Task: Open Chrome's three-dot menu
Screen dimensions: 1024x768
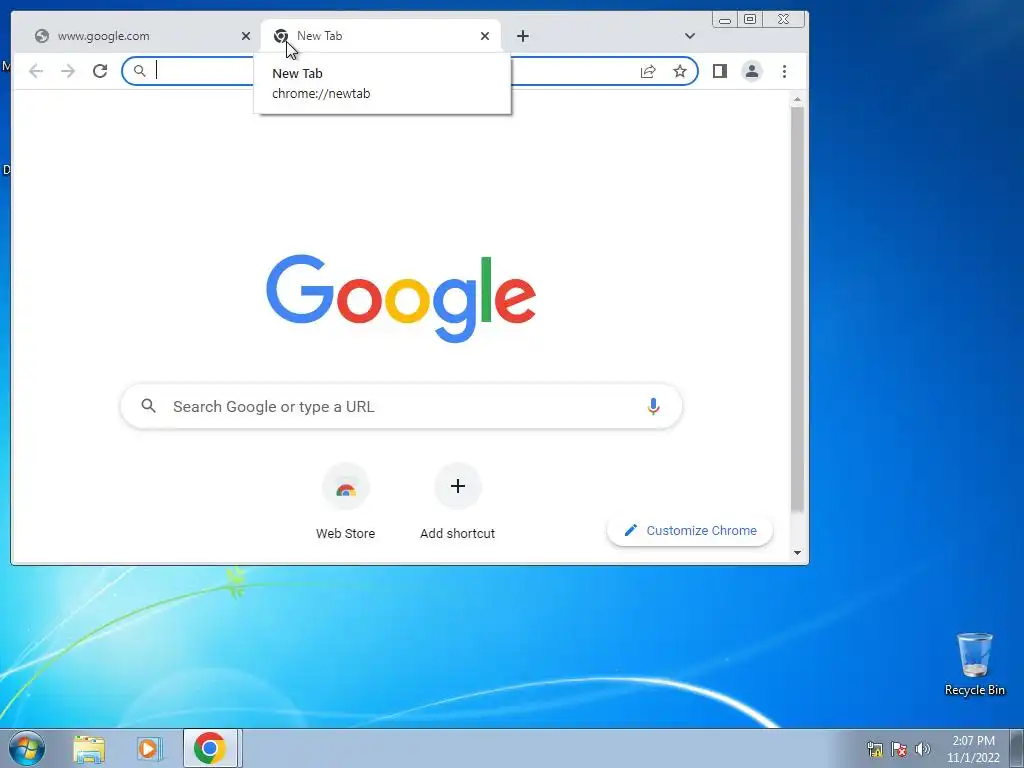Action: click(x=784, y=71)
